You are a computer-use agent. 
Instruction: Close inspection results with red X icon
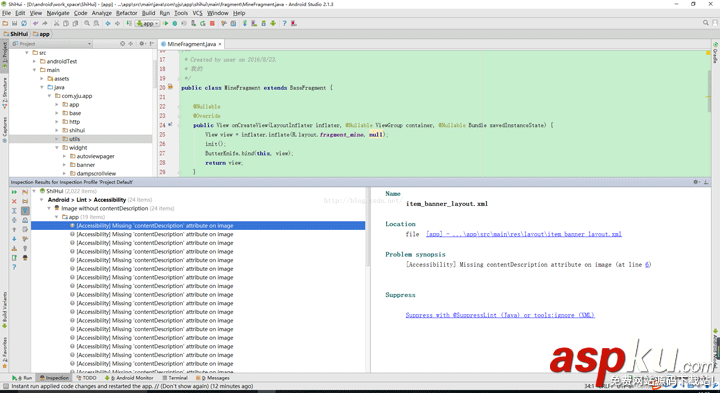coord(14,201)
